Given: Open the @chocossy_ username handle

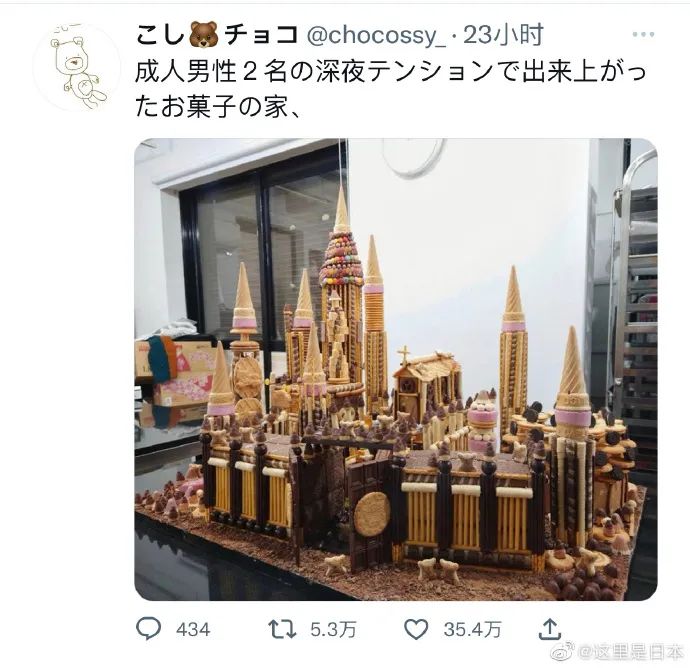Looking at the screenshot, I should pyautogui.click(x=375, y=35).
